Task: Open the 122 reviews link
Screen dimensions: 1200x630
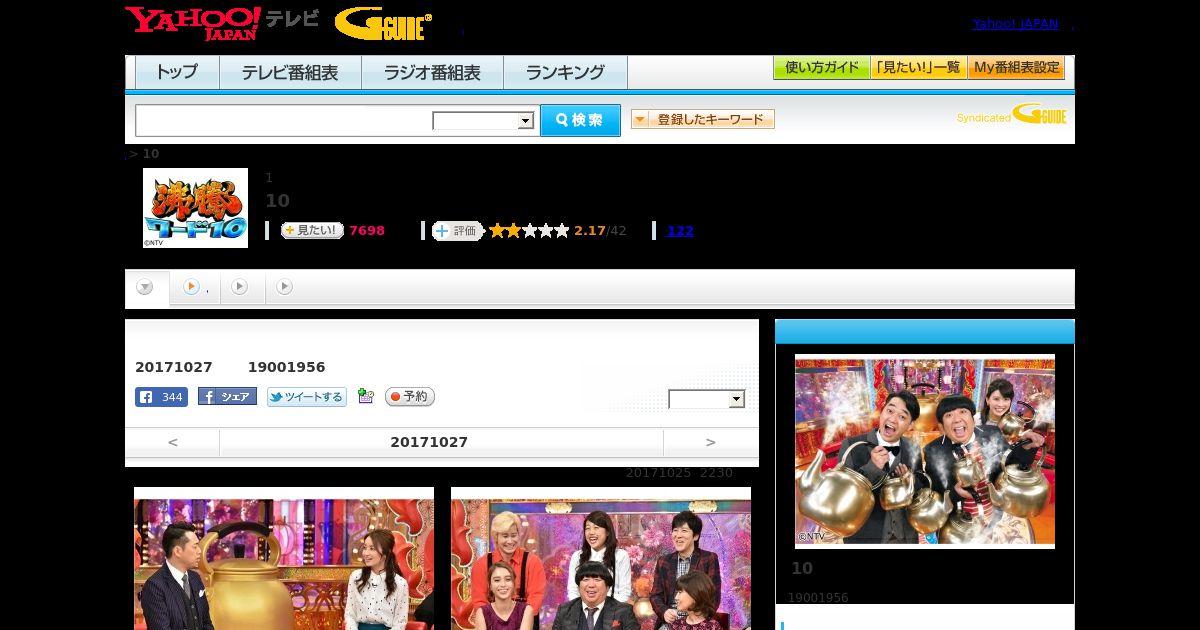Action: 680,231
